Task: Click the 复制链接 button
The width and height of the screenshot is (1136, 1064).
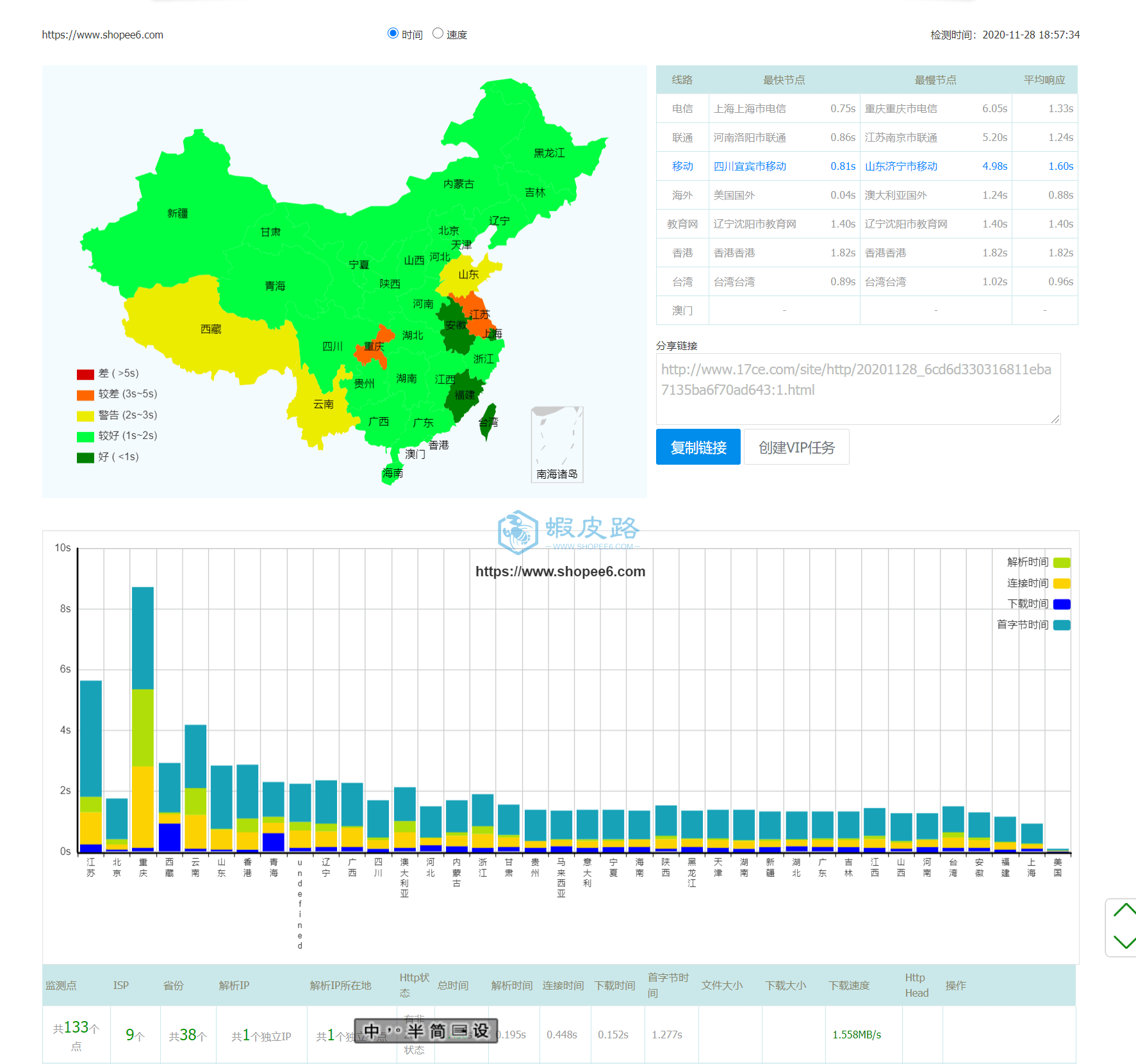Action: click(x=698, y=447)
